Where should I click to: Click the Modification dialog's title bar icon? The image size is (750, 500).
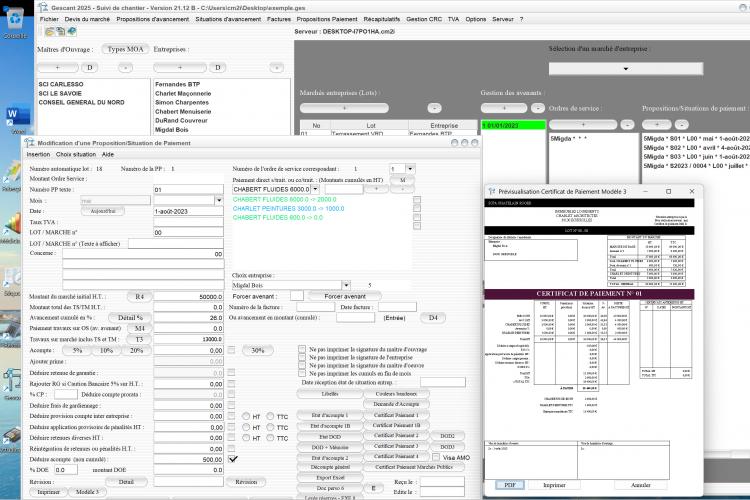[30, 143]
